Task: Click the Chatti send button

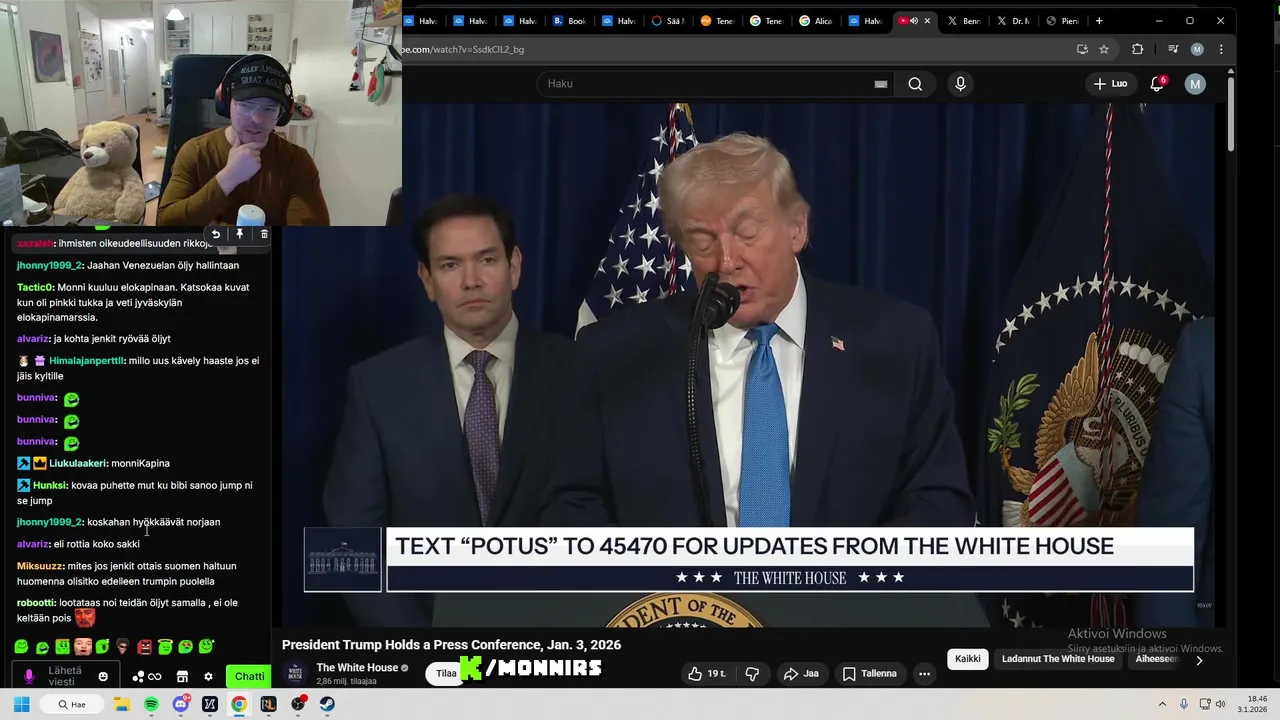Action: [249, 676]
